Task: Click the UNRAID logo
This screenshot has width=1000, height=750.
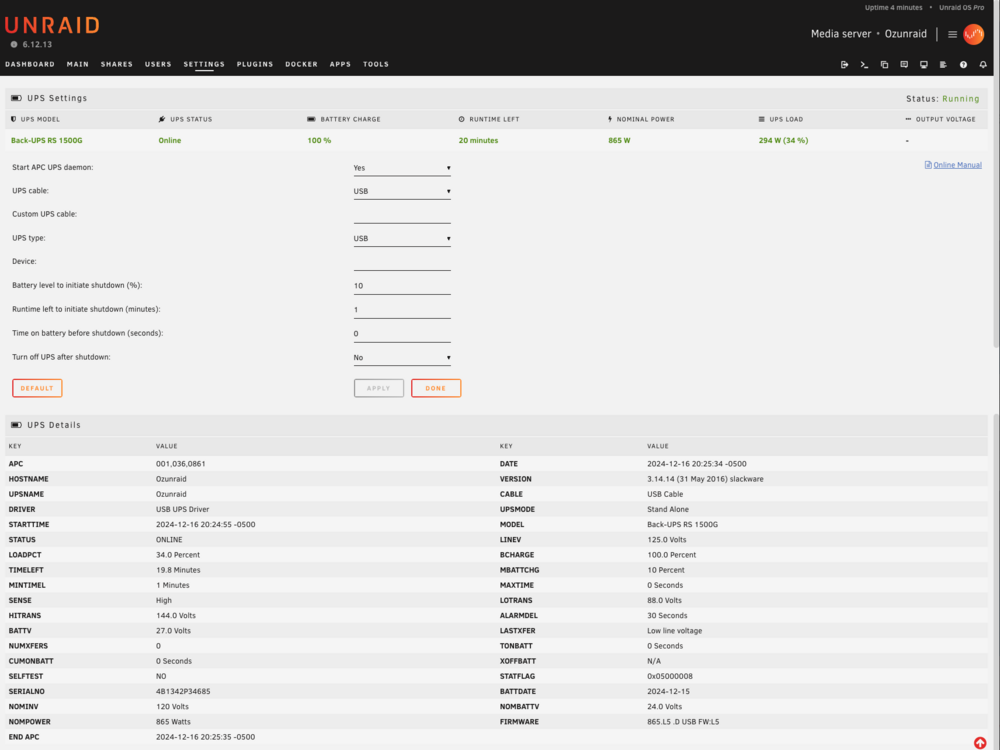Action: tap(52, 26)
